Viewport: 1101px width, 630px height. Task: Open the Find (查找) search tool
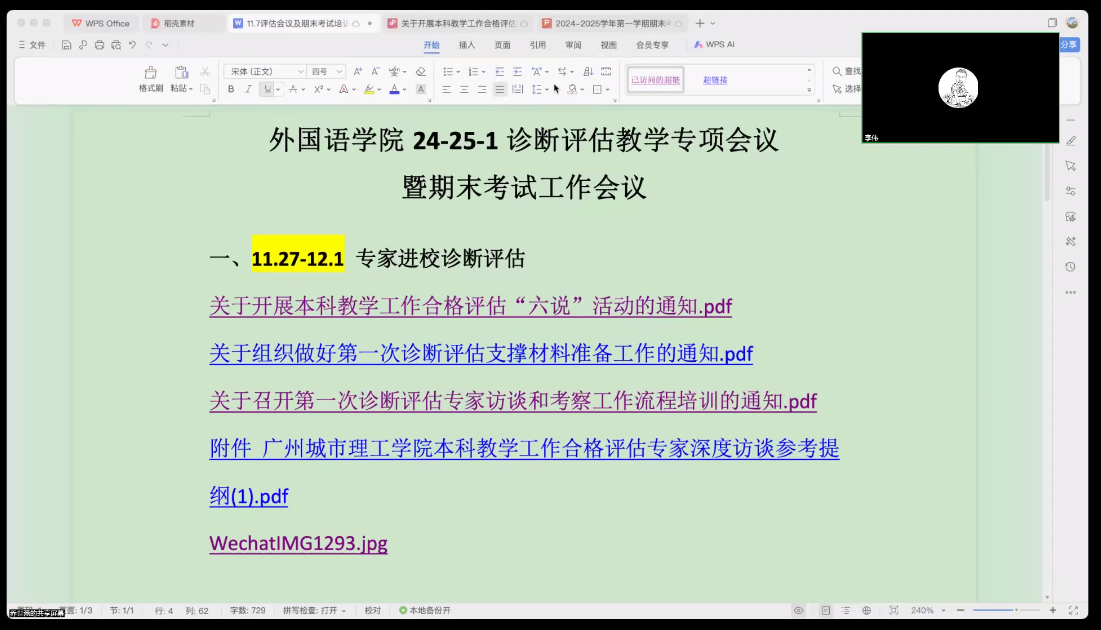coord(846,71)
